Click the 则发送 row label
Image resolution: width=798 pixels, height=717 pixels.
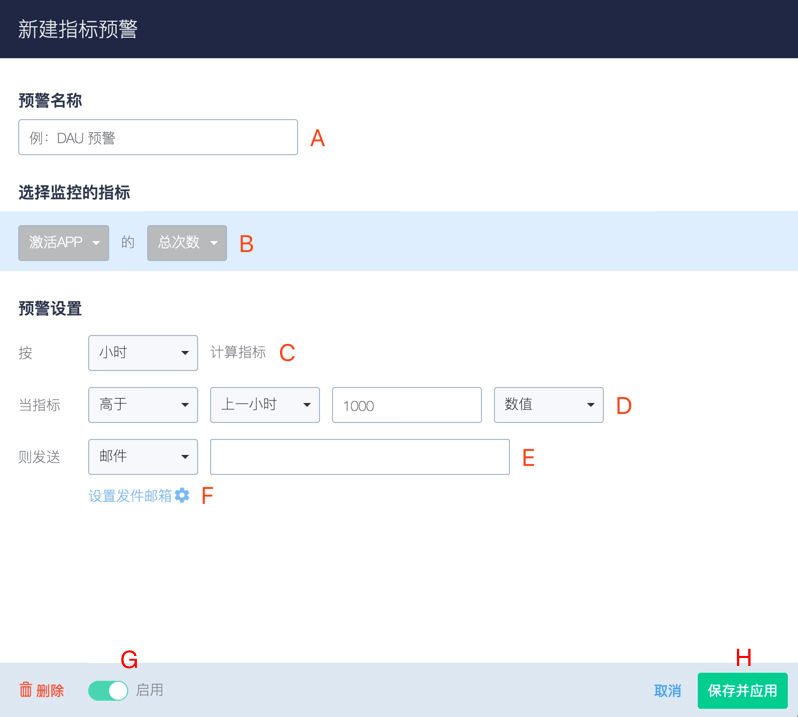(x=39, y=457)
